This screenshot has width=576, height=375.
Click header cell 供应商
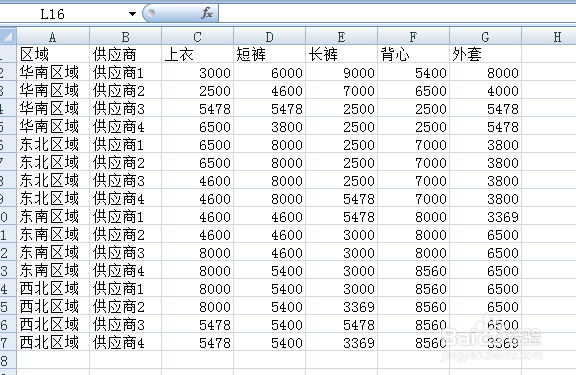[x=125, y=54]
